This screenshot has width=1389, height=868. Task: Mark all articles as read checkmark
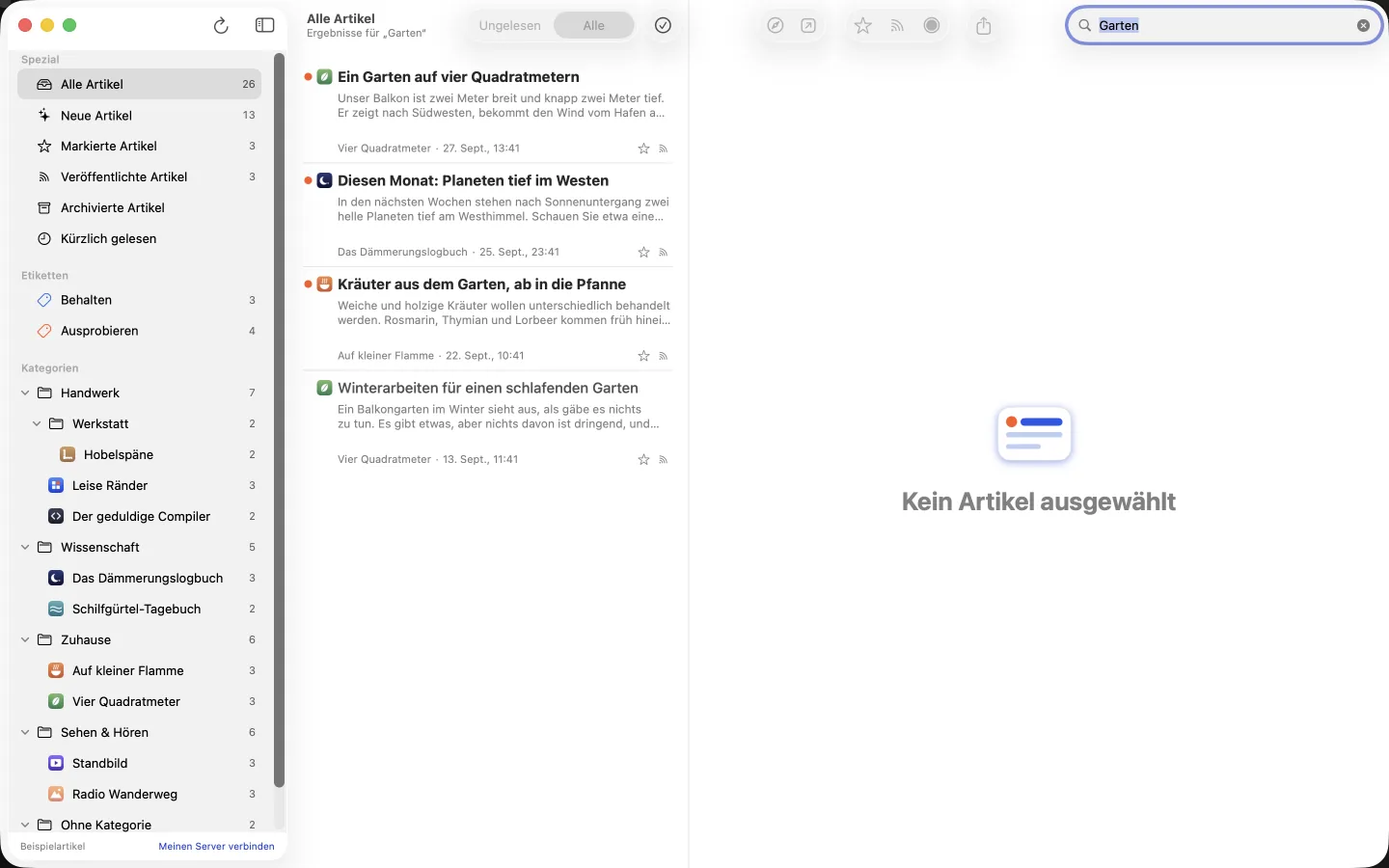coord(663,26)
